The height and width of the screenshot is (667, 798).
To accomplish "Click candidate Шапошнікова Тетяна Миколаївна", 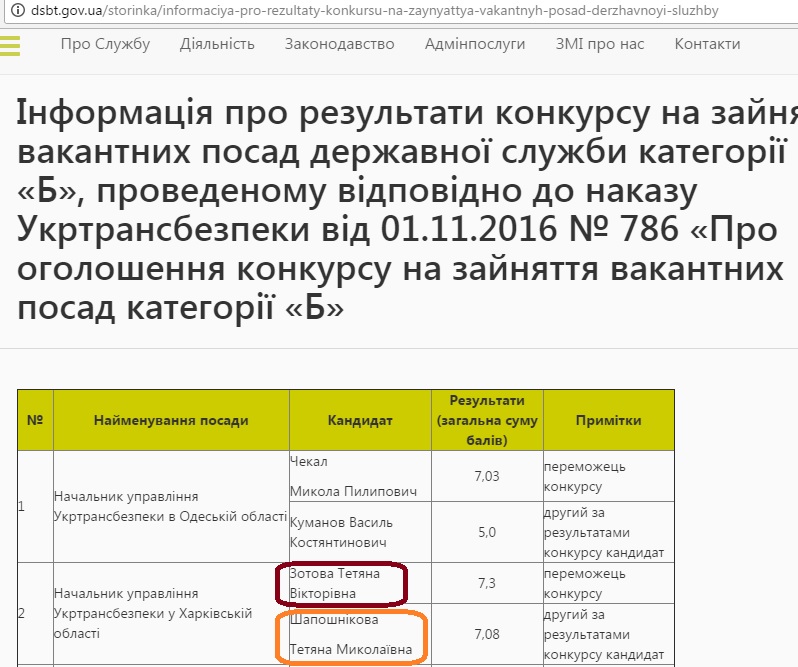I will (360, 634).
